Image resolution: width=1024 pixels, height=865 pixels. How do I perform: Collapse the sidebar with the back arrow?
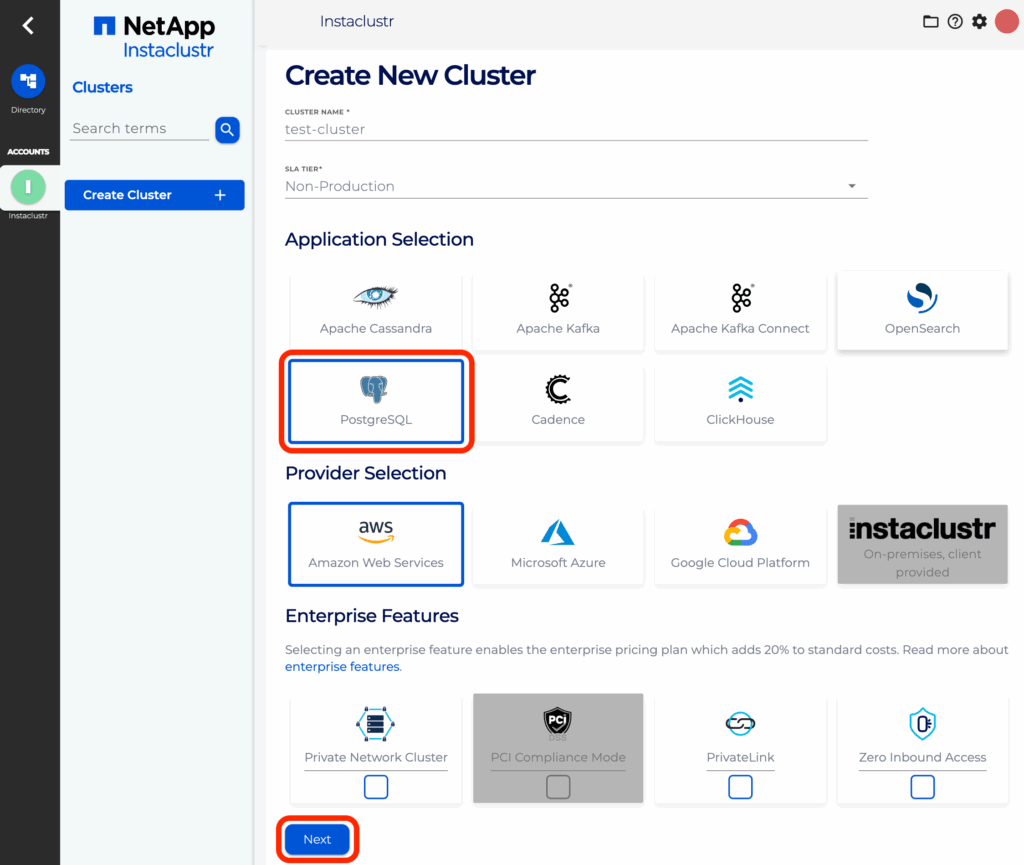pyautogui.click(x=28, y=25)
